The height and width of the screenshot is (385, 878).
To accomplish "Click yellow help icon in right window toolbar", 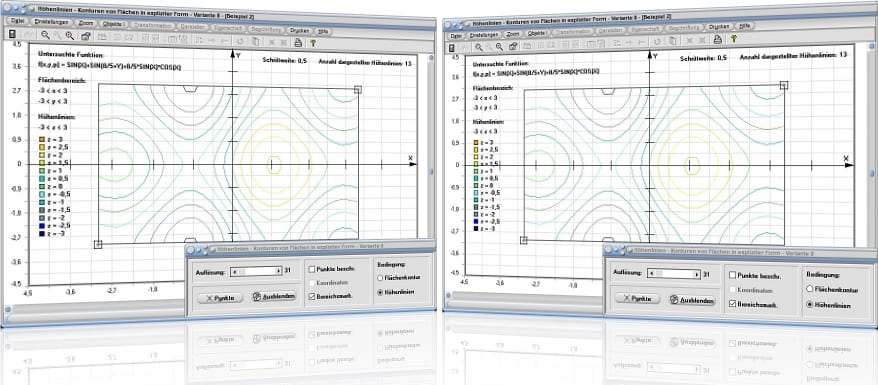I will (733, 38).
